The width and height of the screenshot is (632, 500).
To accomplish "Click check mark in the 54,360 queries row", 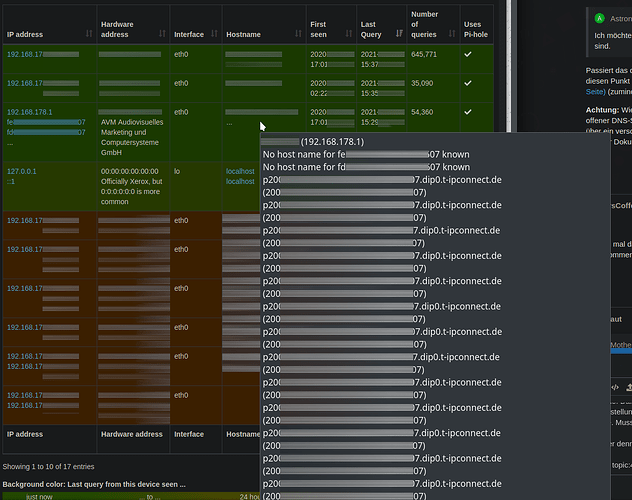I will [467, 112].
